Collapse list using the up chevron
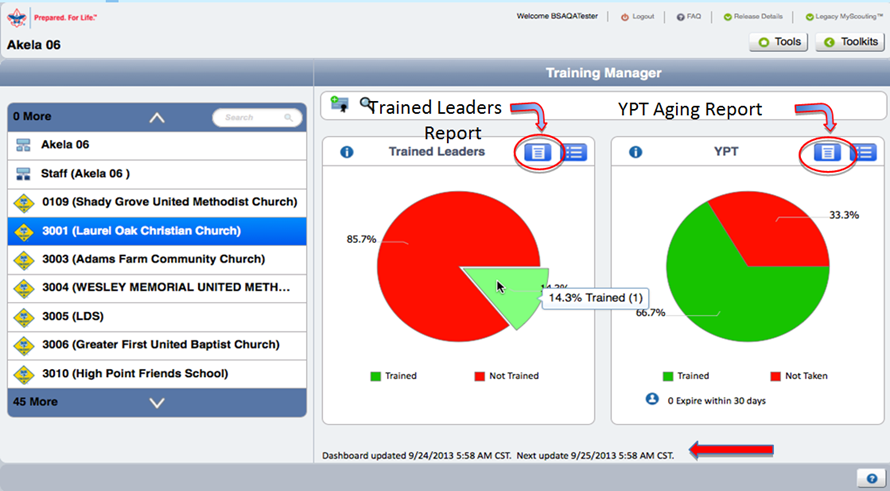 click(x=157, y=117)
